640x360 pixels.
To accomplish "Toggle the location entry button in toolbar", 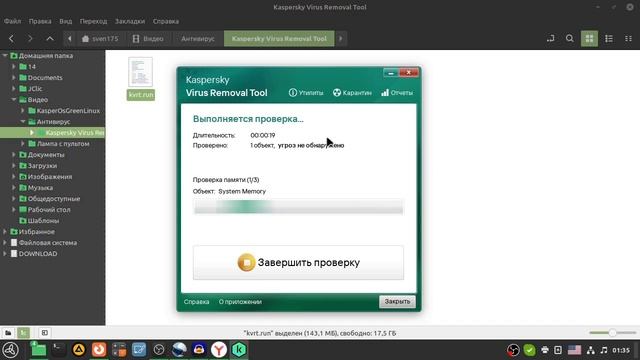I will (551, 39).
